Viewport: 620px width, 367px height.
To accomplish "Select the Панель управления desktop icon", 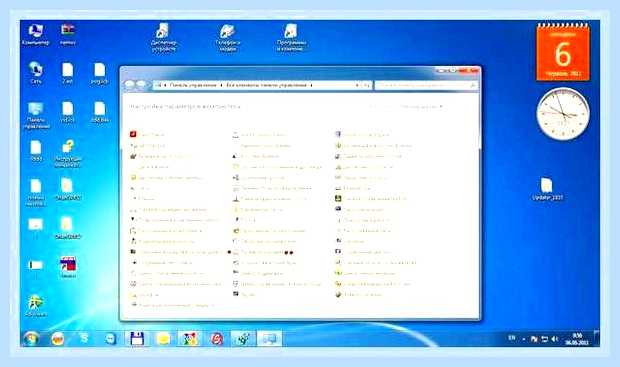I will tap(36, 115).
